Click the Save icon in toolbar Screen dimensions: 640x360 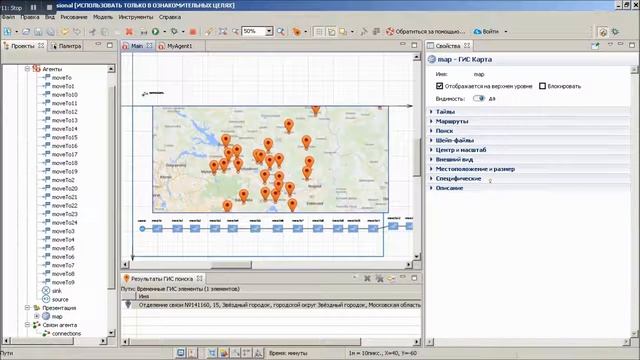click(x=38, y=31)
